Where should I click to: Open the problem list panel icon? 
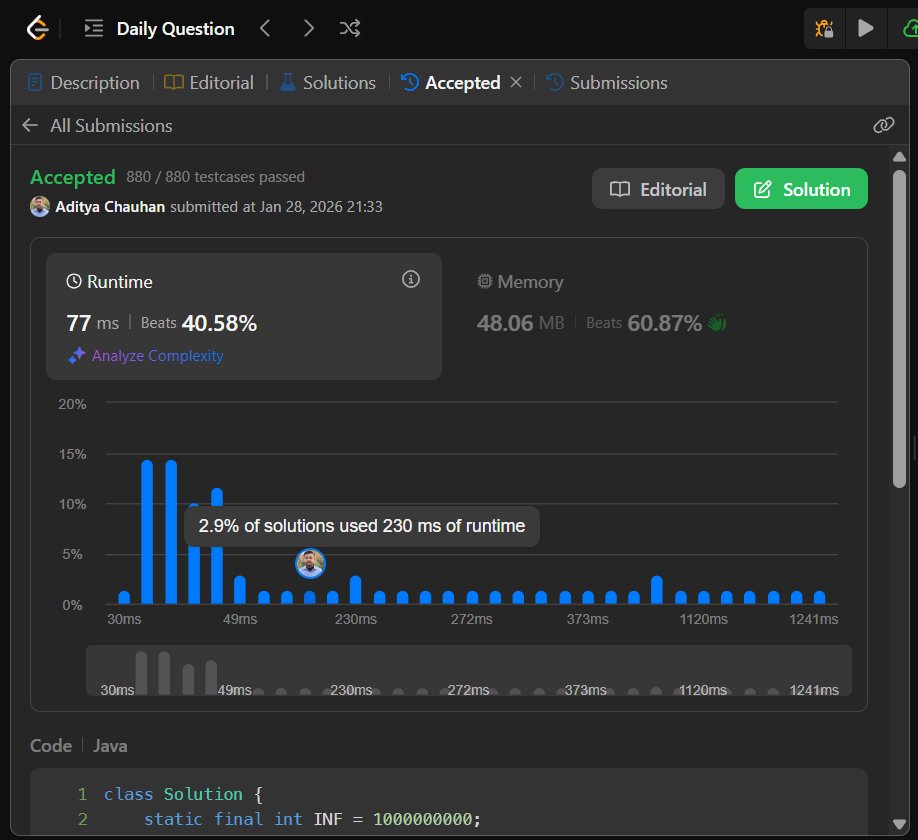[94, 28]
